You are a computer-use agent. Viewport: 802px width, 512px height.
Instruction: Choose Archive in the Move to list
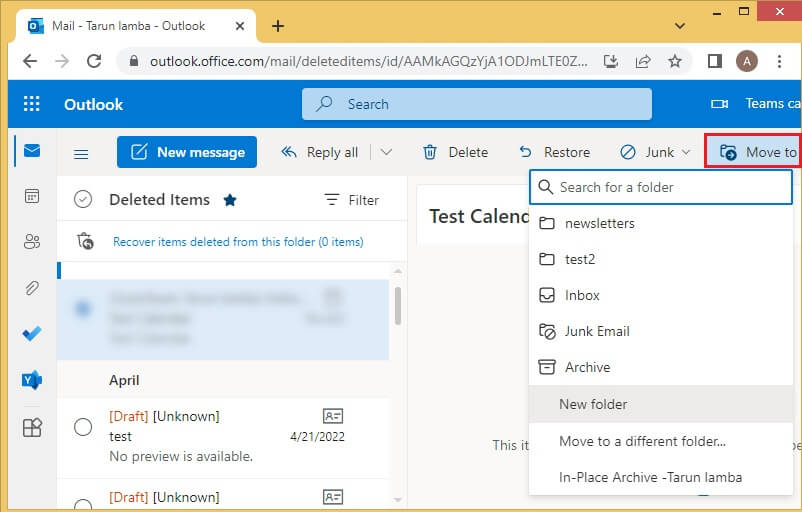pos(661,367)
